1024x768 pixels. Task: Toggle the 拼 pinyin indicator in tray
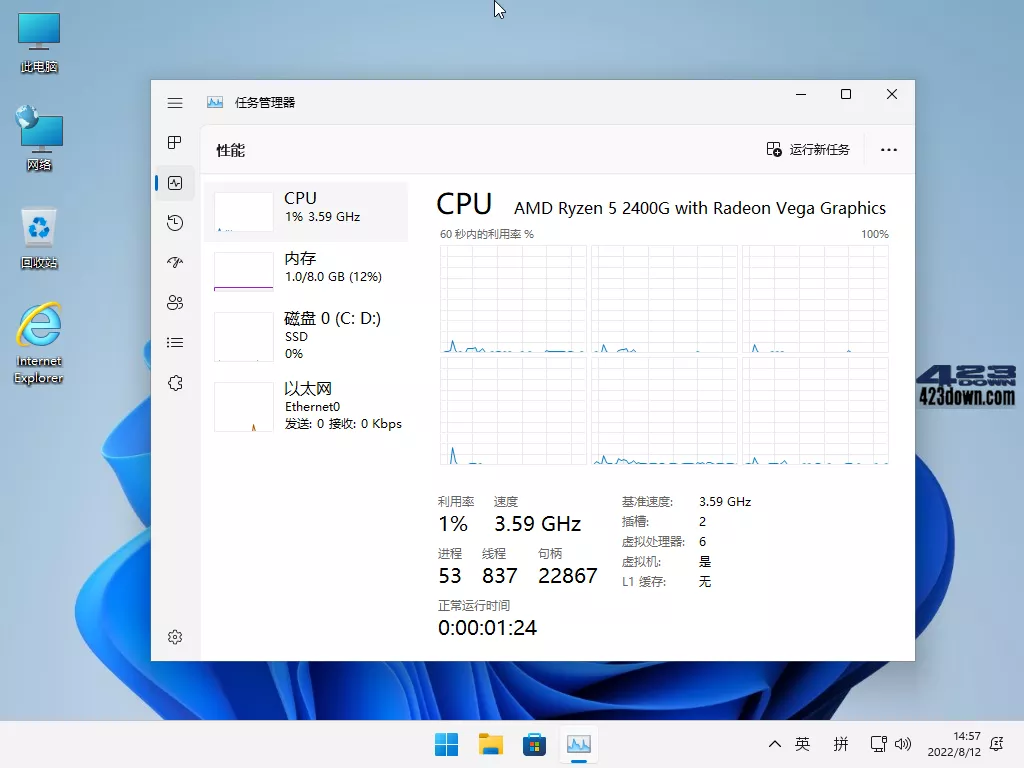[841, 744]
